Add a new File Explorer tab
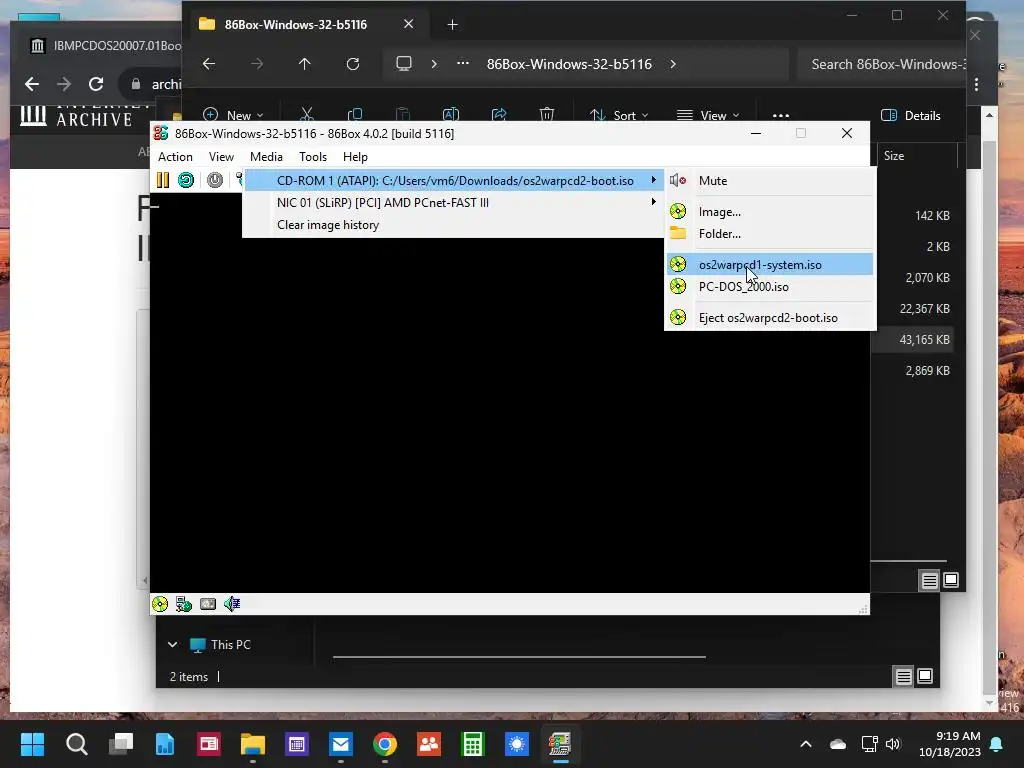This screenshot has width=1024, height=768. [x=453, y=25]
